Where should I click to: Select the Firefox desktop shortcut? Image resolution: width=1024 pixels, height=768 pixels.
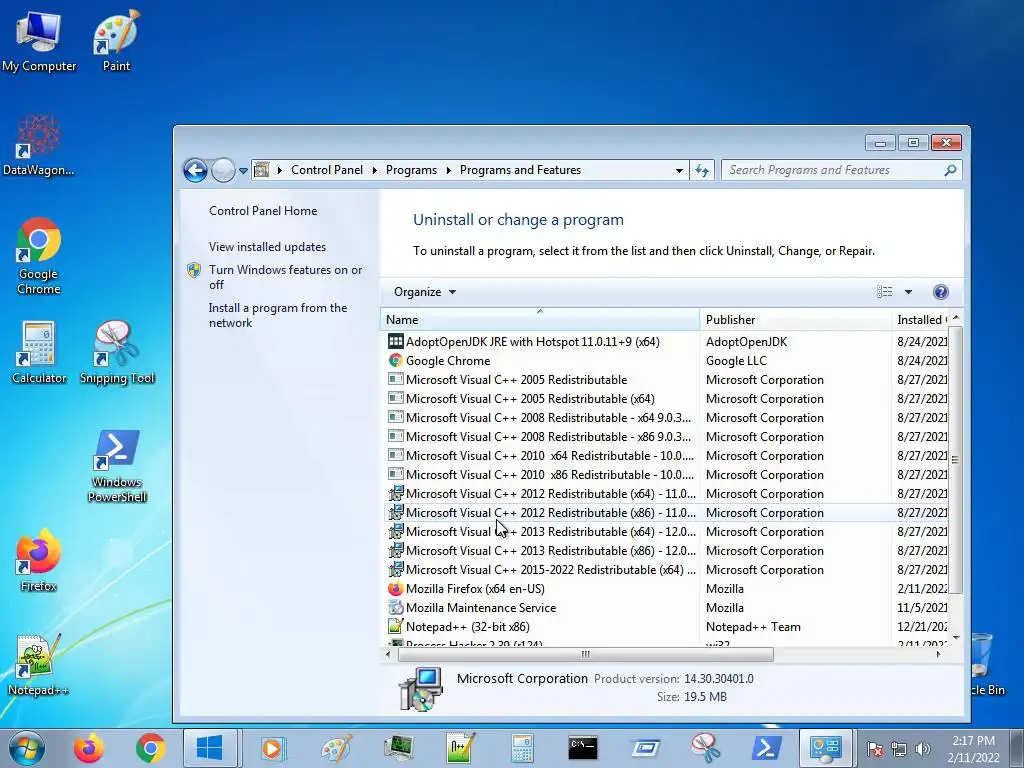39,560
